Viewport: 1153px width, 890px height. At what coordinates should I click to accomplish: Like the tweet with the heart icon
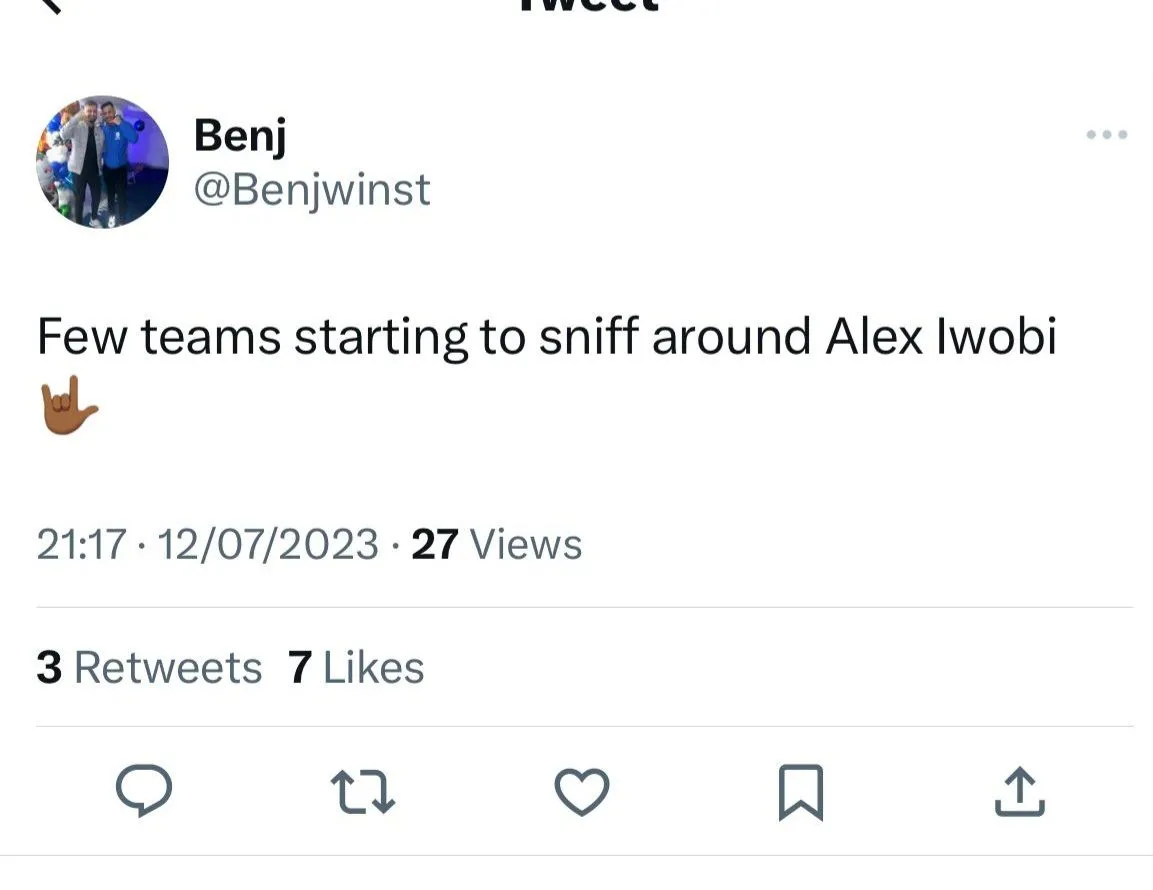[x=582, y=791]
